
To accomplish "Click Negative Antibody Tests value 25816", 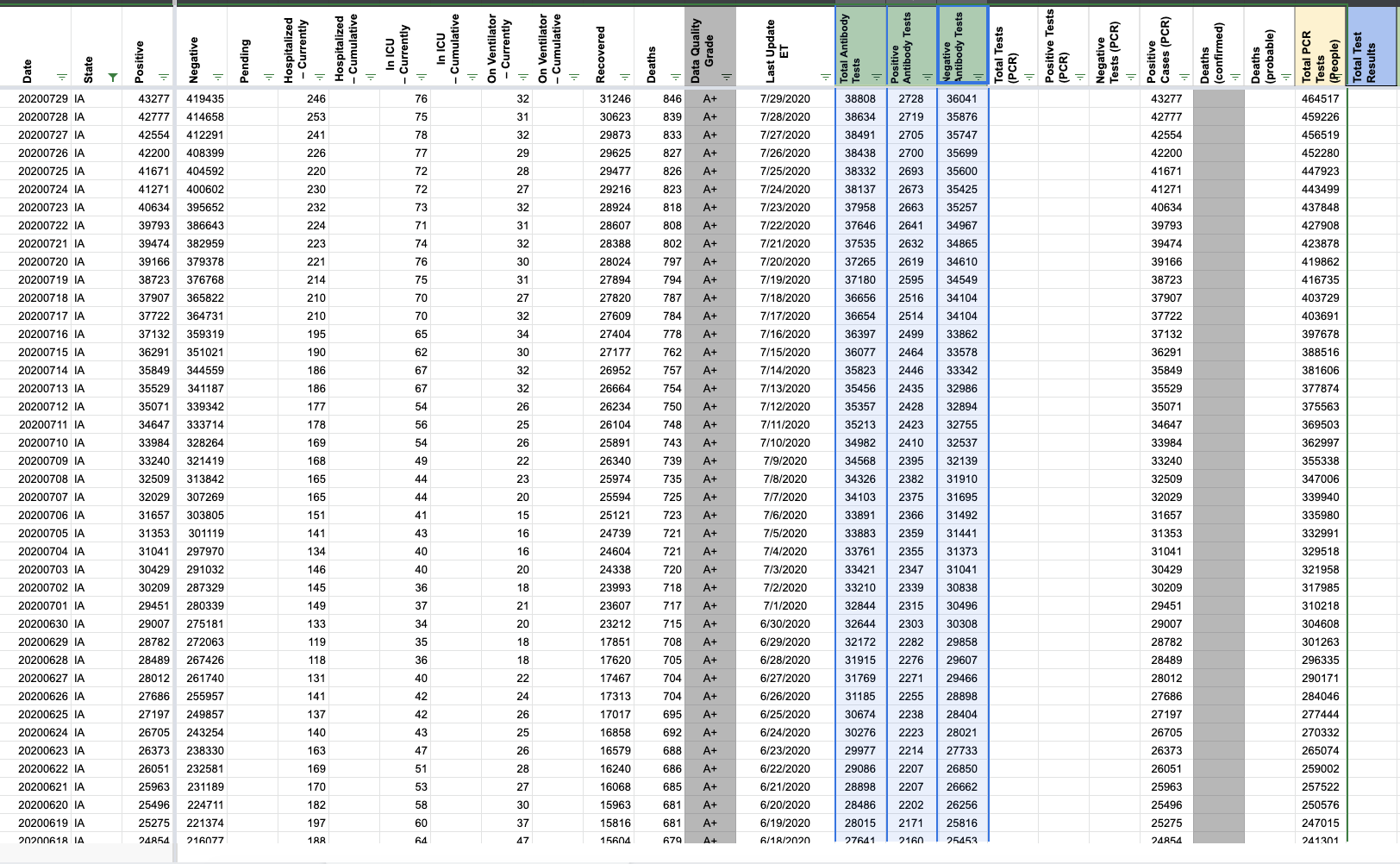I will click(x=961, y=823).
